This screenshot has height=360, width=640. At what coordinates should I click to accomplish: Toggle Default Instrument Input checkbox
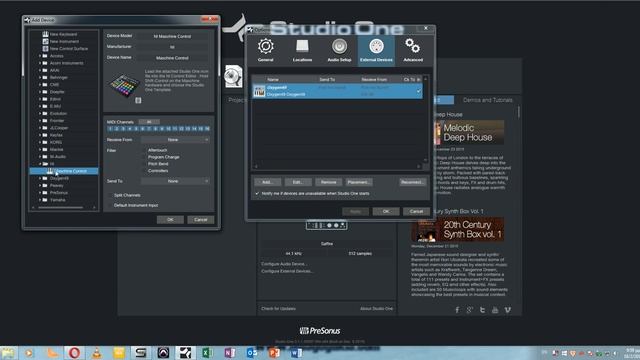click(110, 205)
